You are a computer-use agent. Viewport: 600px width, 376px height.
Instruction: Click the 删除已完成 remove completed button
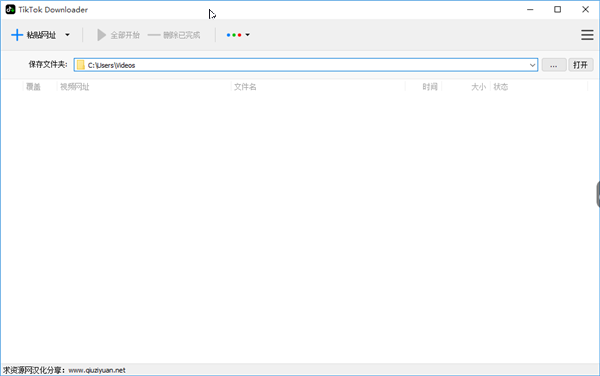coord(174,35)
